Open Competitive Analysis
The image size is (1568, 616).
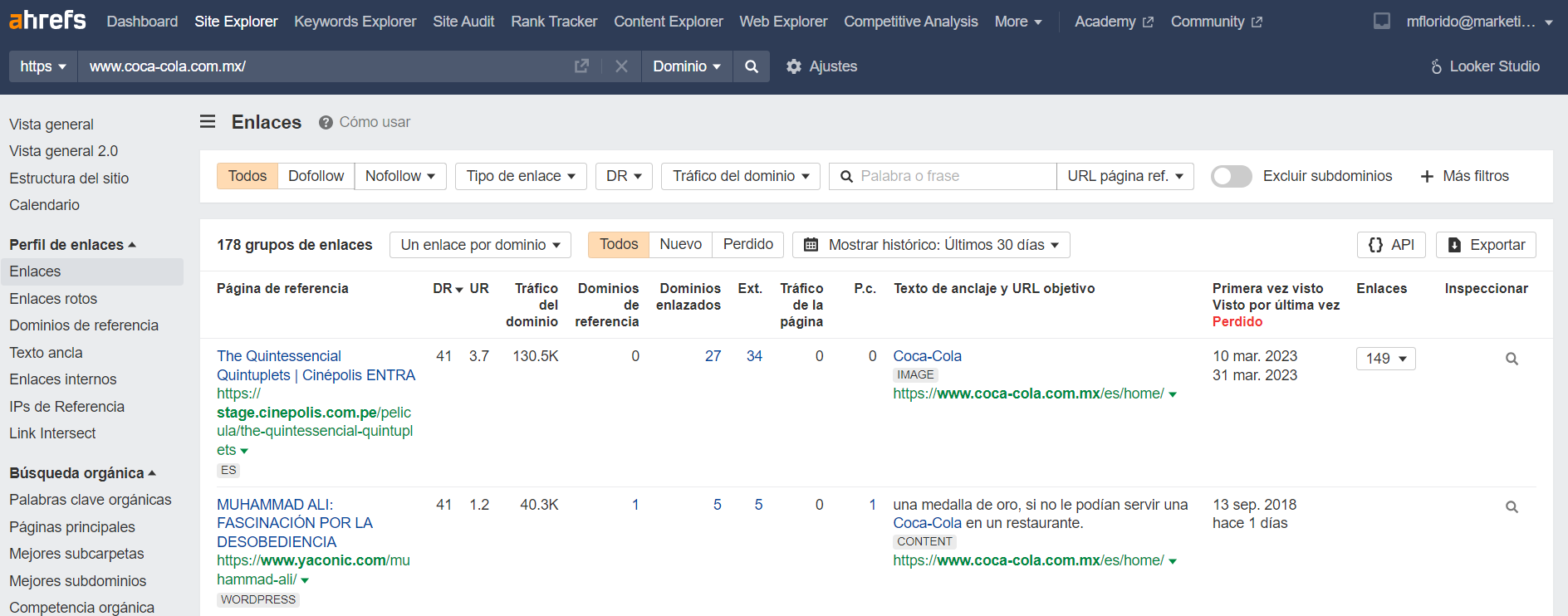coord(911,22)
